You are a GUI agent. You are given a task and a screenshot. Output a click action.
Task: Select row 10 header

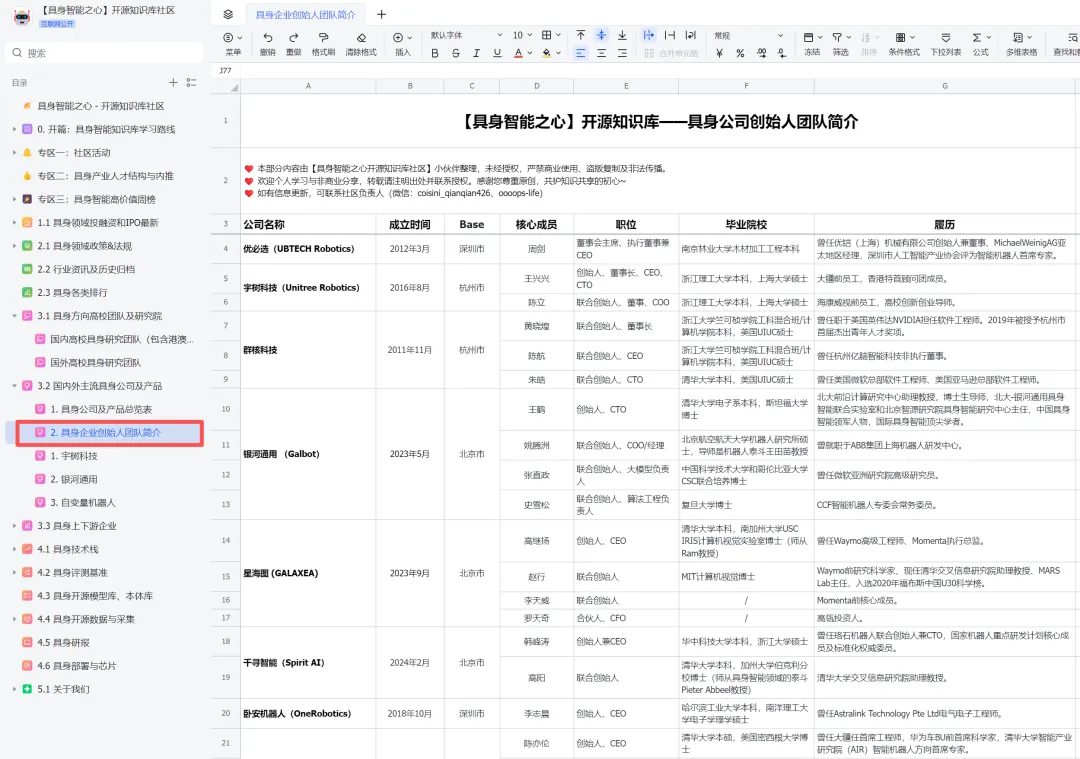(x=225, y=409)
